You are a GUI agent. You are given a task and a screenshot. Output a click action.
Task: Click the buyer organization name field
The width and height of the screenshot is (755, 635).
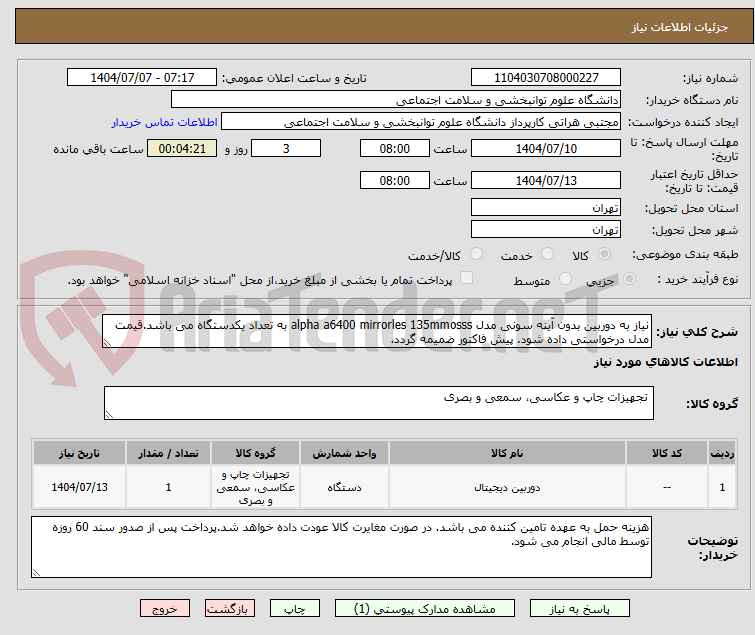(396, 100)
